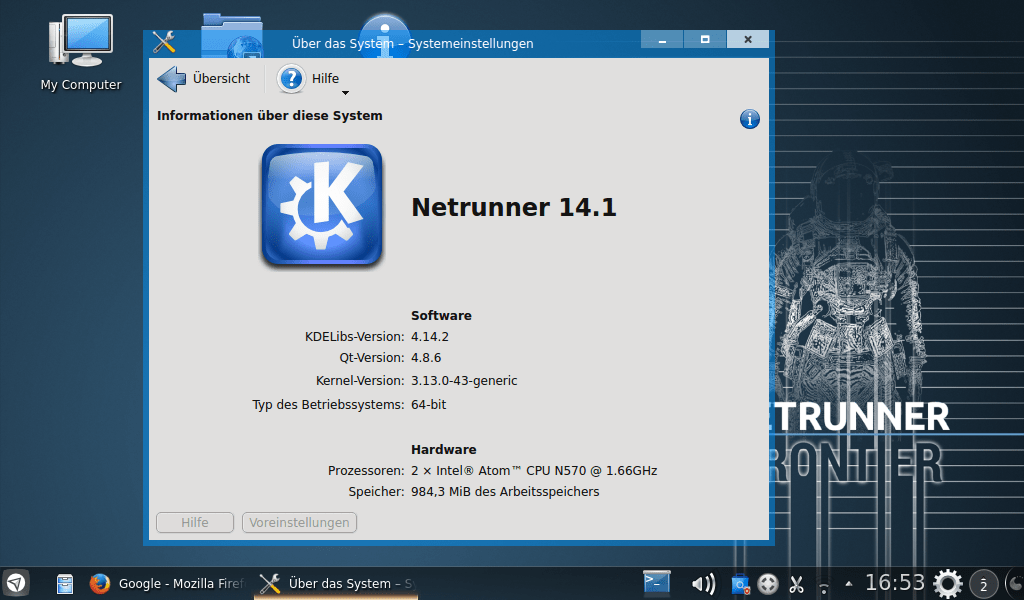Switch to virtual desktop 2 in the tray
Viewport: 1024px width, 600px height.
(983, 584)
